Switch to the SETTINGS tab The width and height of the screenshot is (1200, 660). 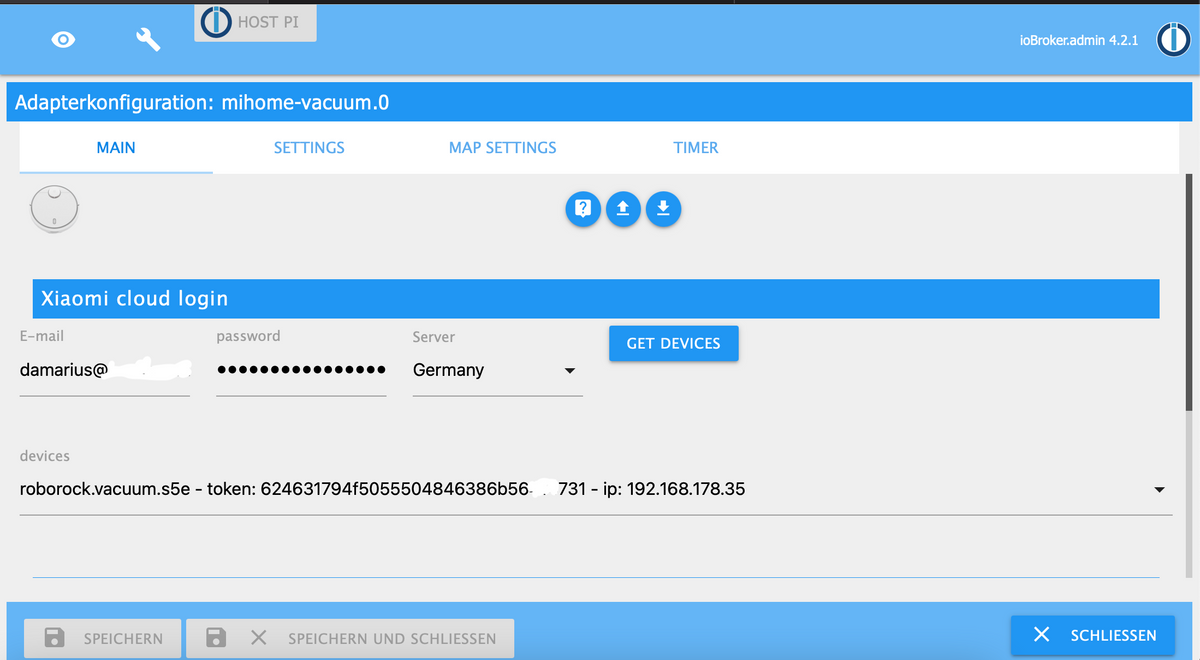click(x=309, y=148)
